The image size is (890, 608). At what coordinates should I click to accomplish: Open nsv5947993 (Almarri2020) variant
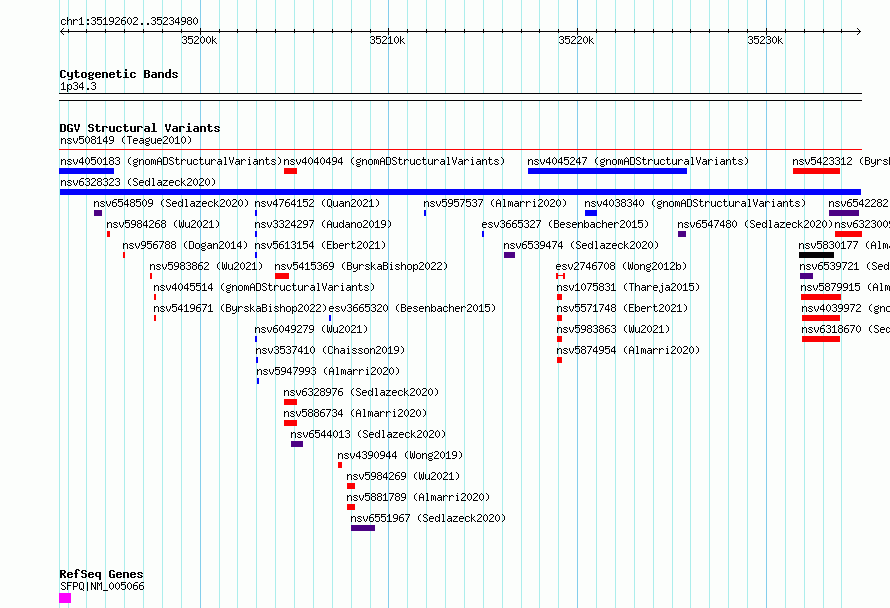pos(328,371)
